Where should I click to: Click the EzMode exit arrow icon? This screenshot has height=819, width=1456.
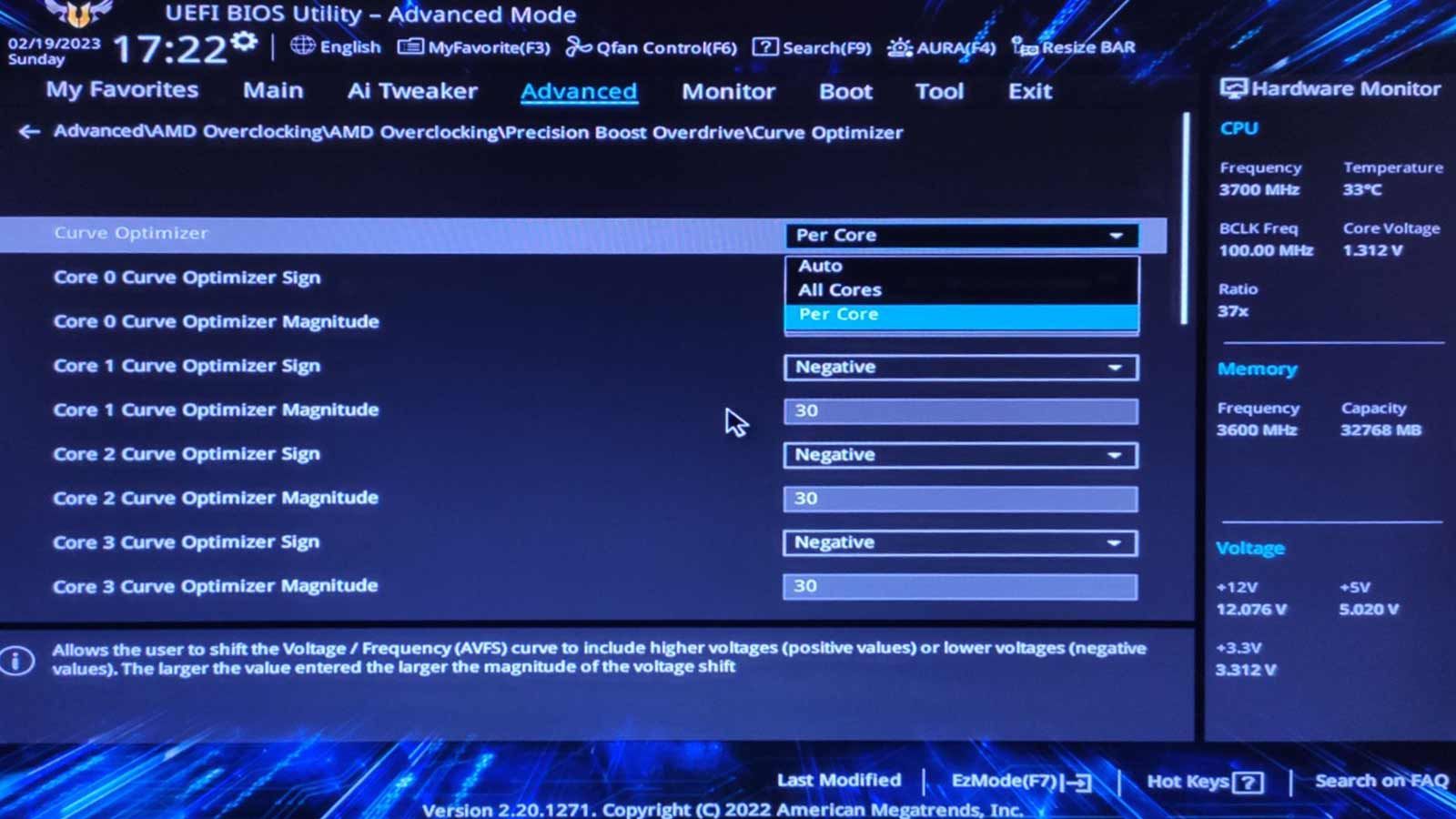pyautogui.click(x=1078, y=782)
